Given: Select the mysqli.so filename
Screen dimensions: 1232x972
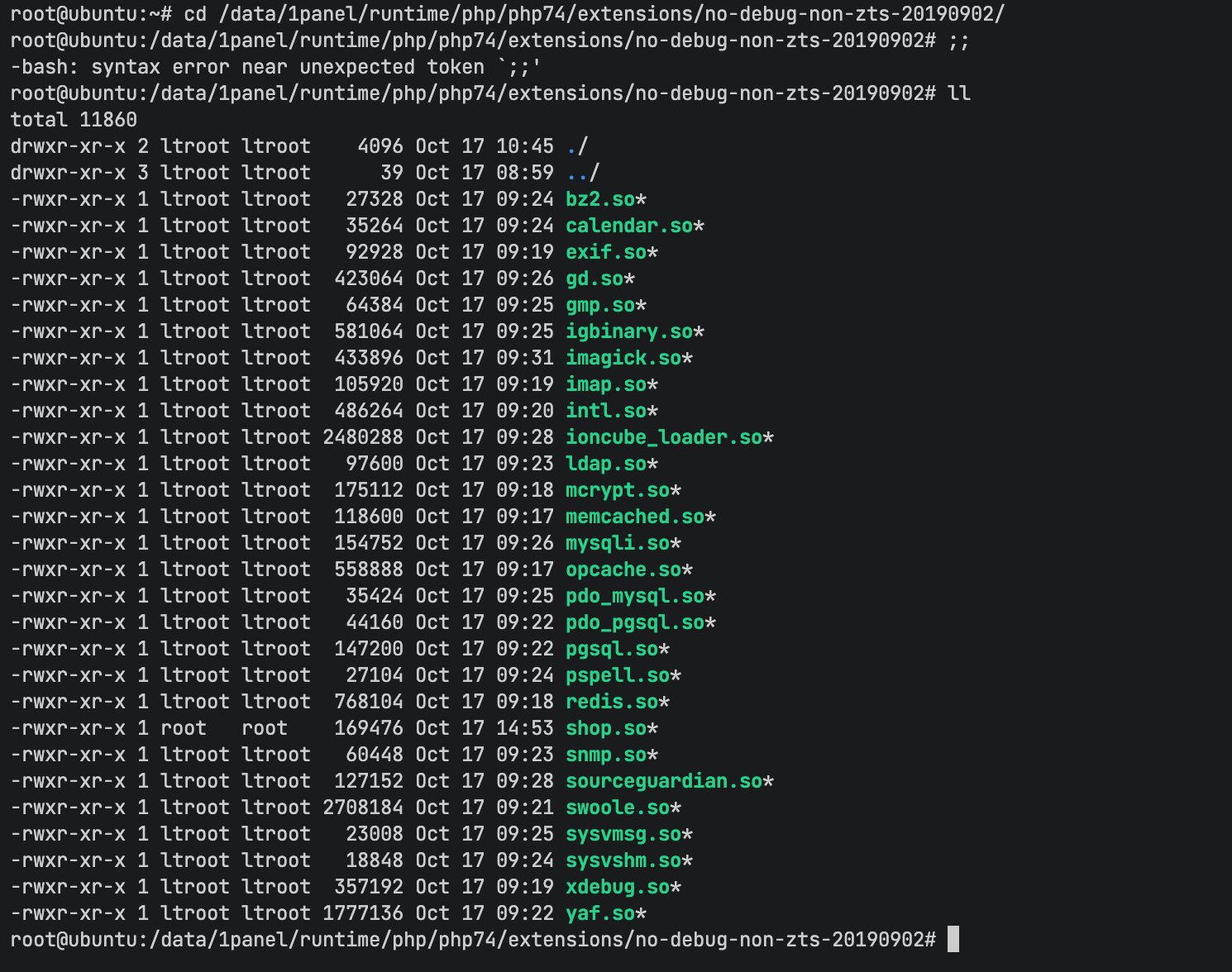Looking at the screenshot, I should [618, 543].
